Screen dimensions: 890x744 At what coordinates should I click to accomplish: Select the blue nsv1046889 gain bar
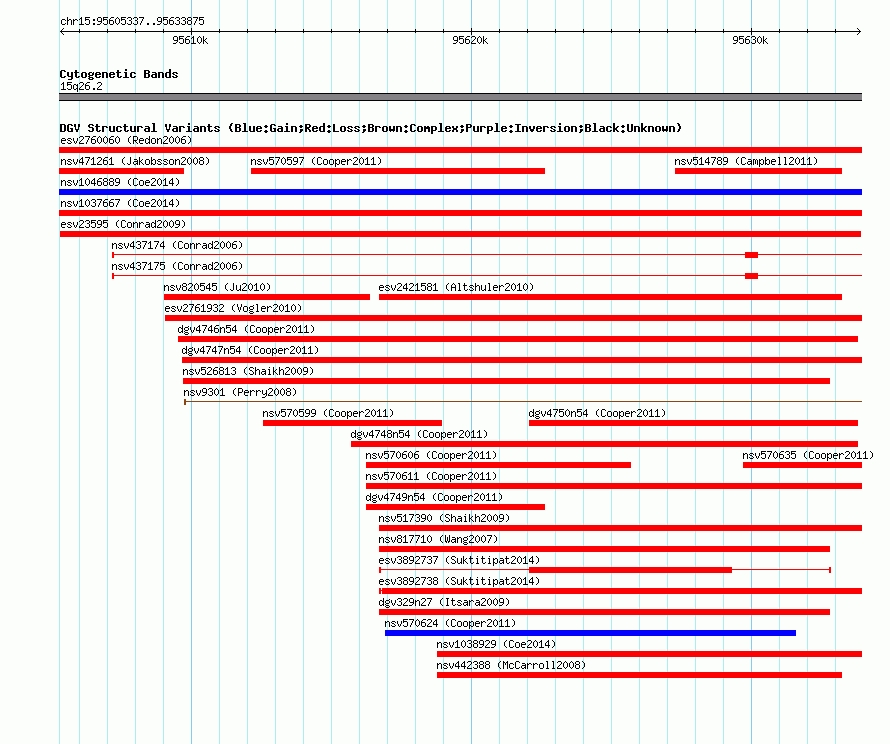460,192
